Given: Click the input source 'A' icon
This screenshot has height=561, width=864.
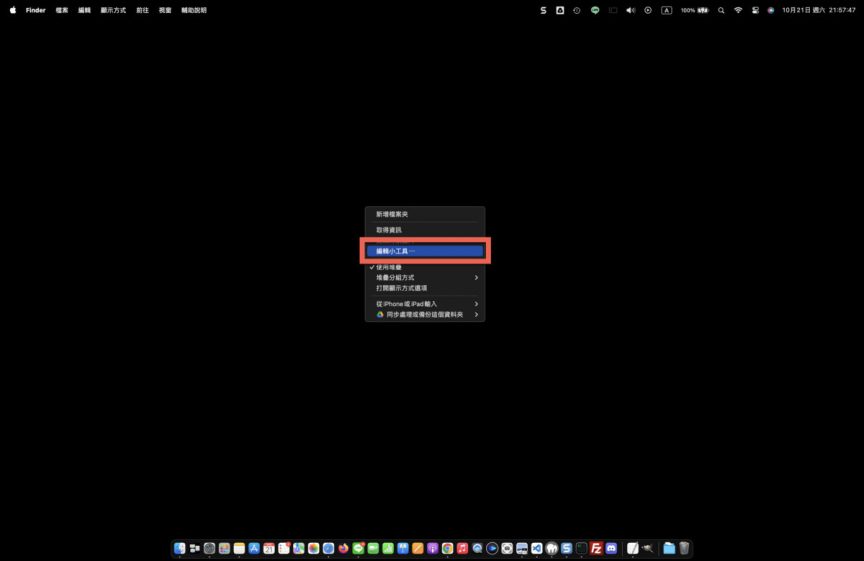Looking at the screenshot, I should pyautogui.click(x=666, y=10).
